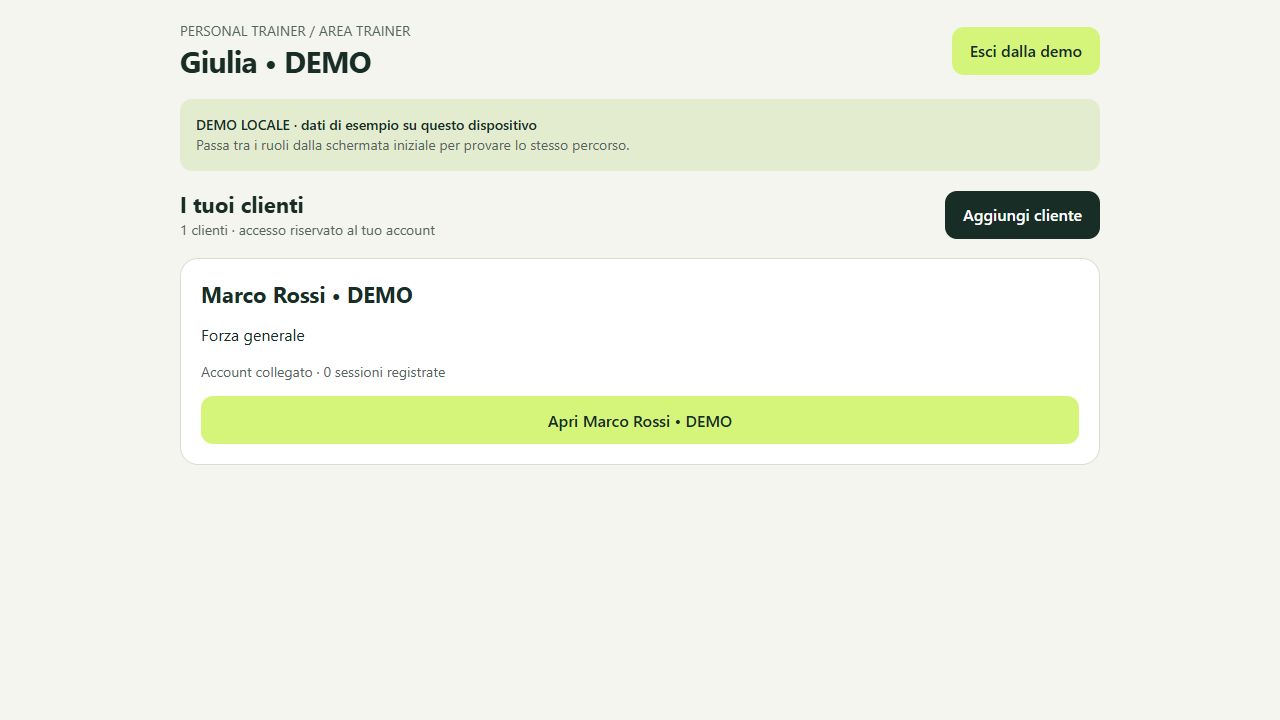1280x720 pixels.
Task: Select the Marco Rossi • DEMO client name
Action: point(307,295)
